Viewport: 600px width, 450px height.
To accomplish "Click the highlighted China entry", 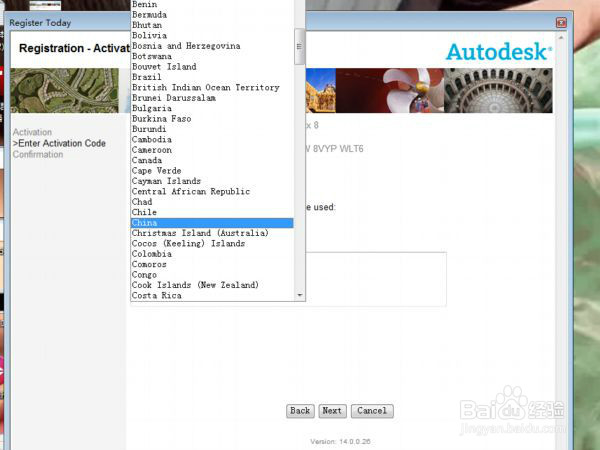I will click(212, 223).
